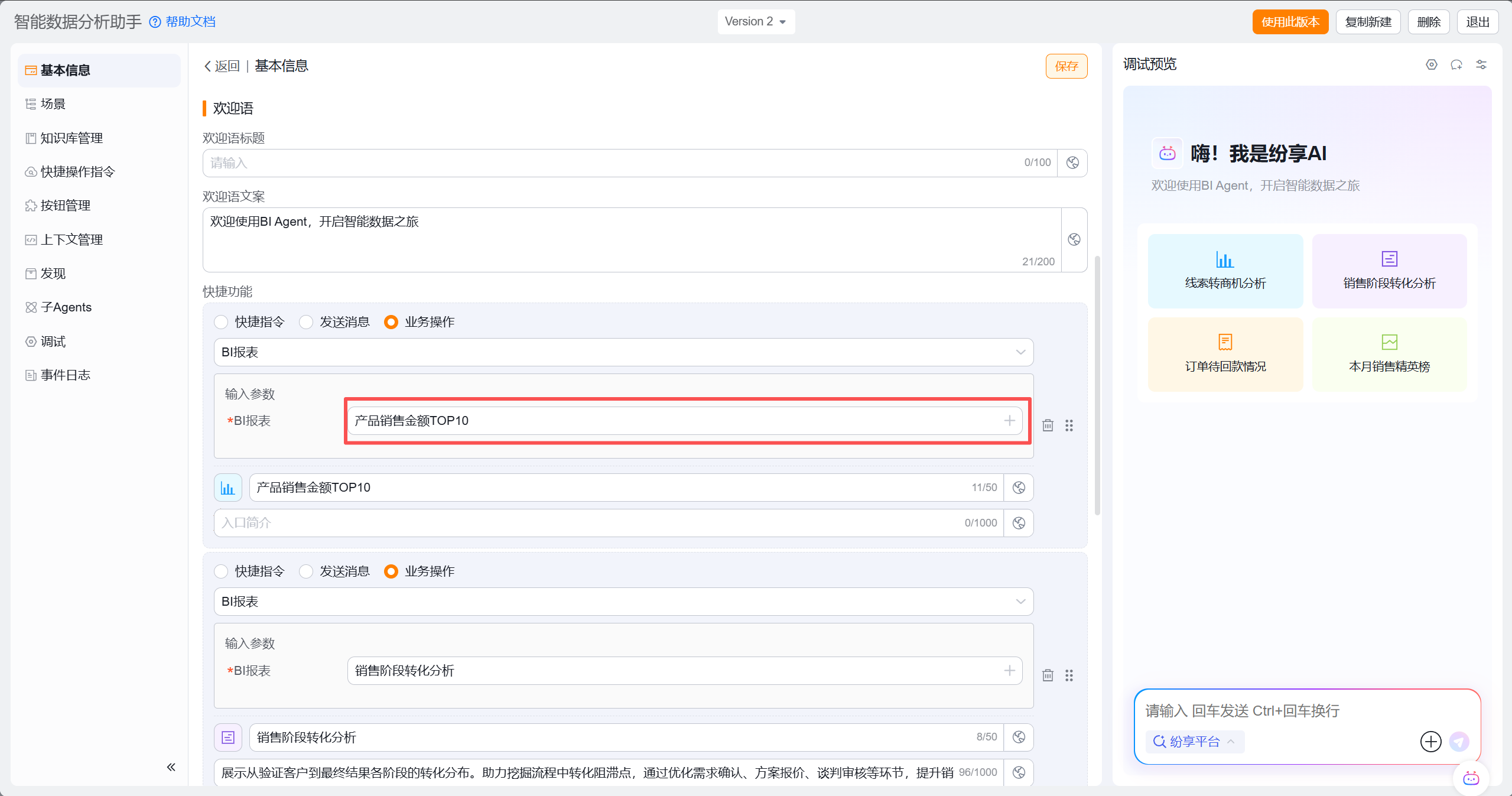Click the plus circle icon in chat input
This screenshot has height=796, width=1512.
click(x=1430, y=742)
